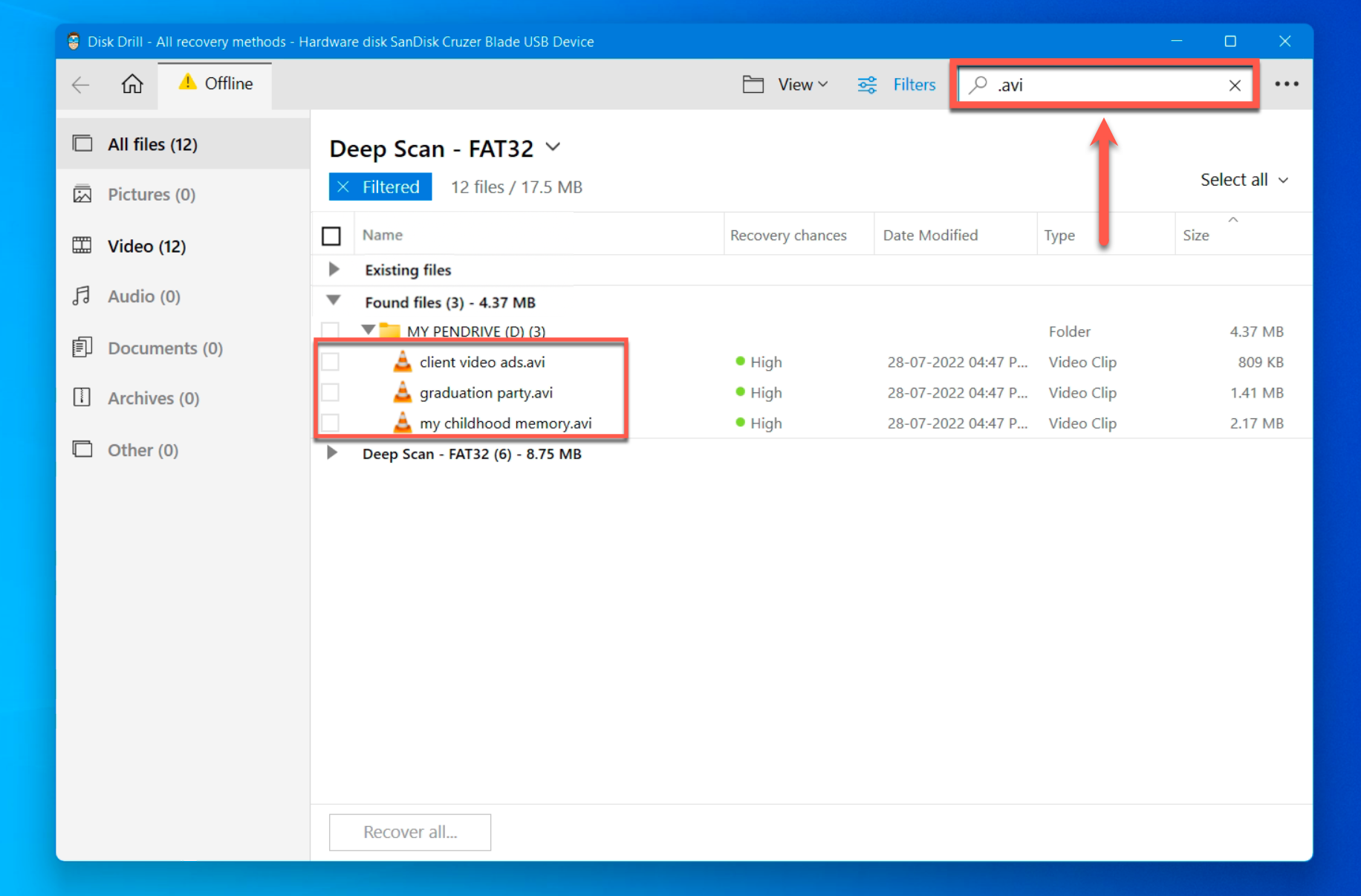Go back with the arrow button
This screenshot has width=1361, height=896.
click(x=80, y=85)
